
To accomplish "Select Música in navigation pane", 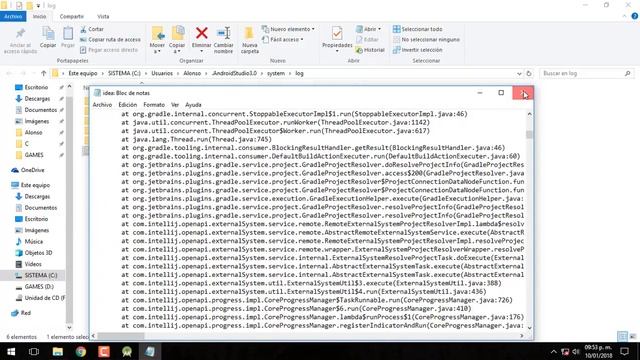I will pos(33,242).
